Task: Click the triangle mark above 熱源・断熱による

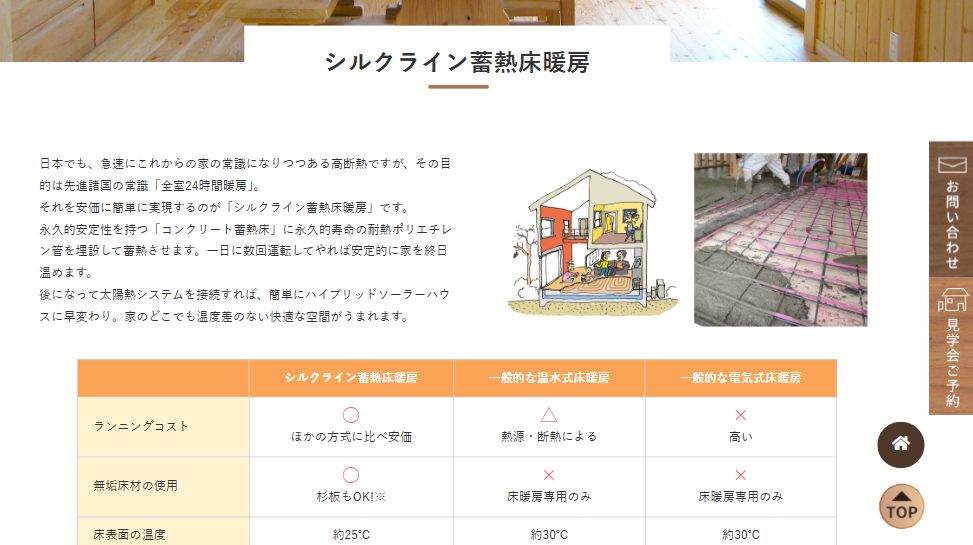Action: [x=549, y=415]
